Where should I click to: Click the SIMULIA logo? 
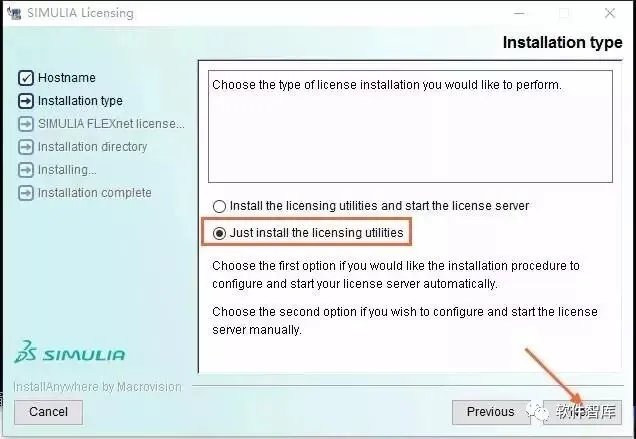coord(70,352)
